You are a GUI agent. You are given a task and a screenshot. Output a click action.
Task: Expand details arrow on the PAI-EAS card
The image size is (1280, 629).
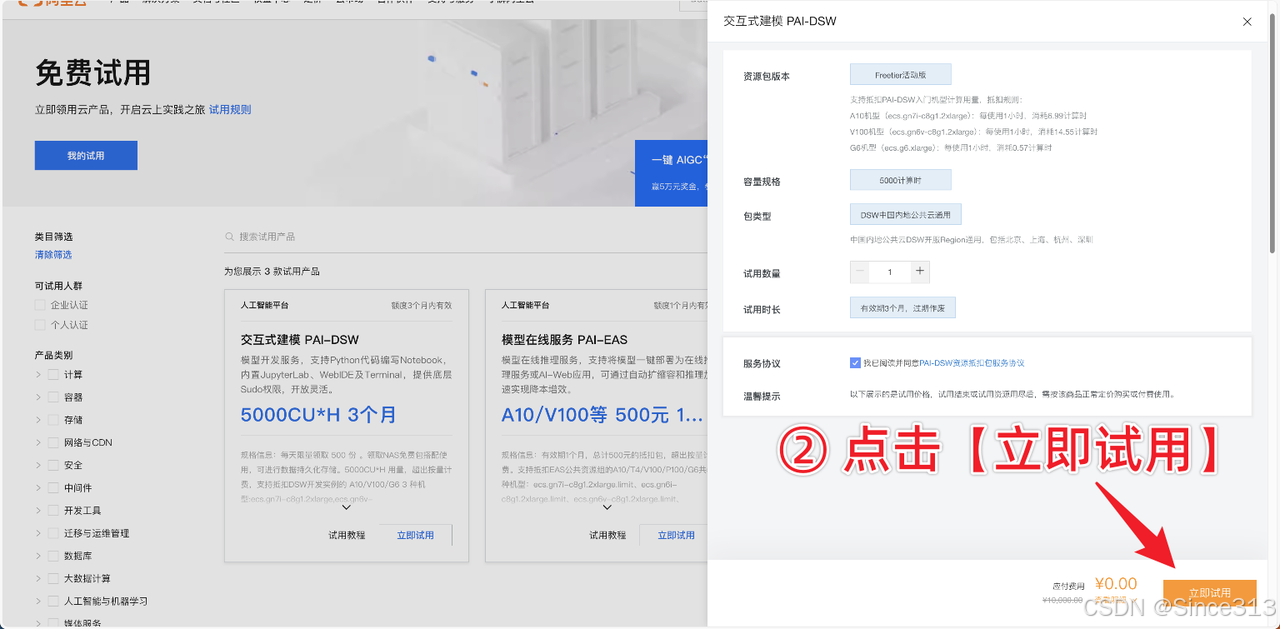607,507
